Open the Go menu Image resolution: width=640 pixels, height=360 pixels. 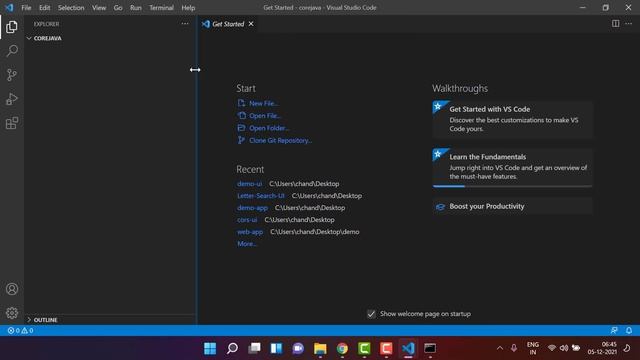click(118, 7)
